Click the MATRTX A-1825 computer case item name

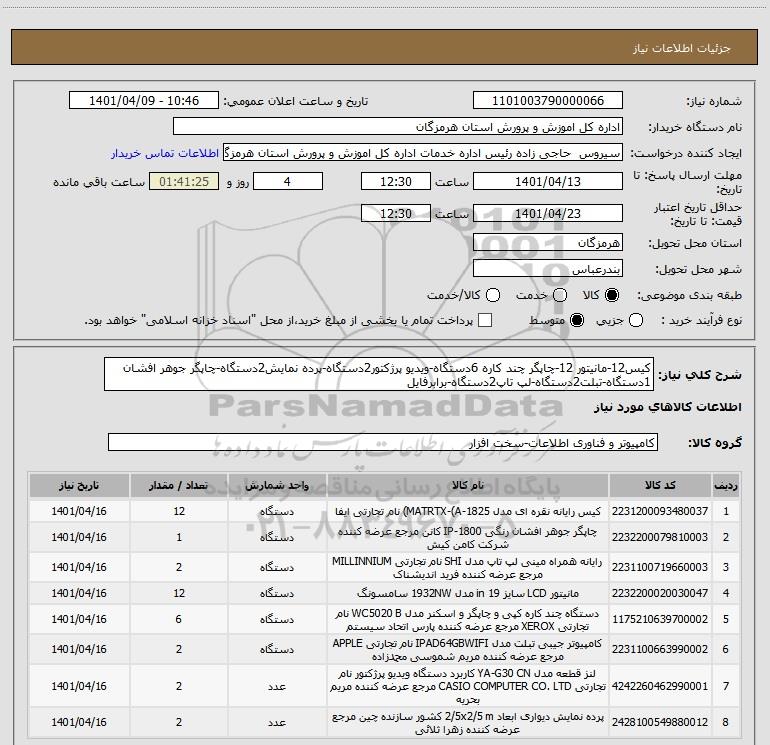click(468, 511)
